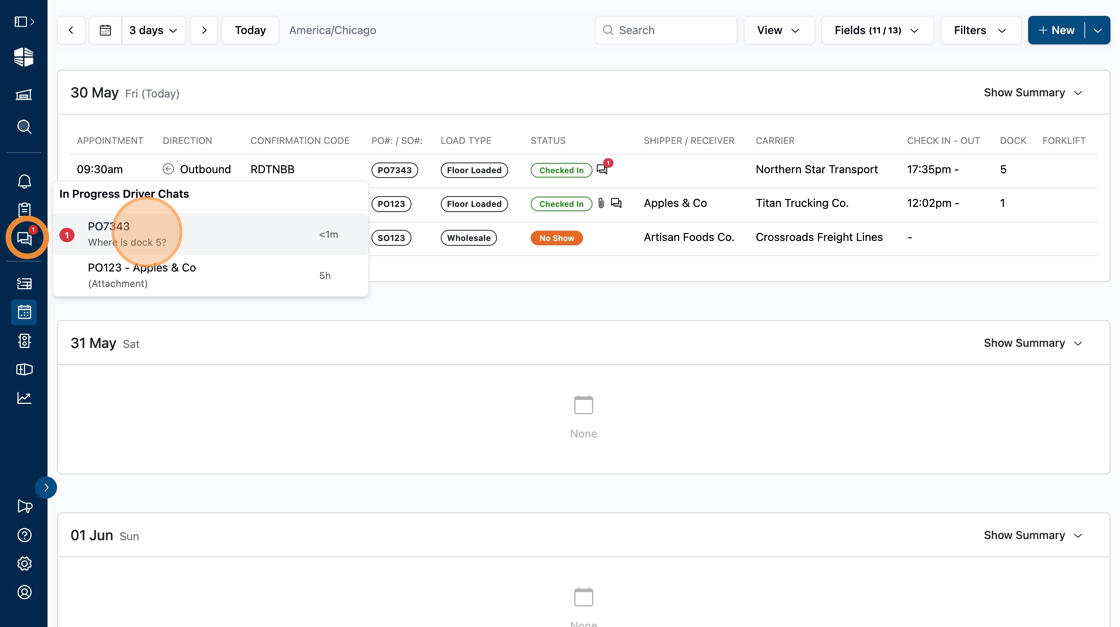This screenshot has width=1120, height=627.
Task: Open the date picker calendar icon
Action: (105, 30)
